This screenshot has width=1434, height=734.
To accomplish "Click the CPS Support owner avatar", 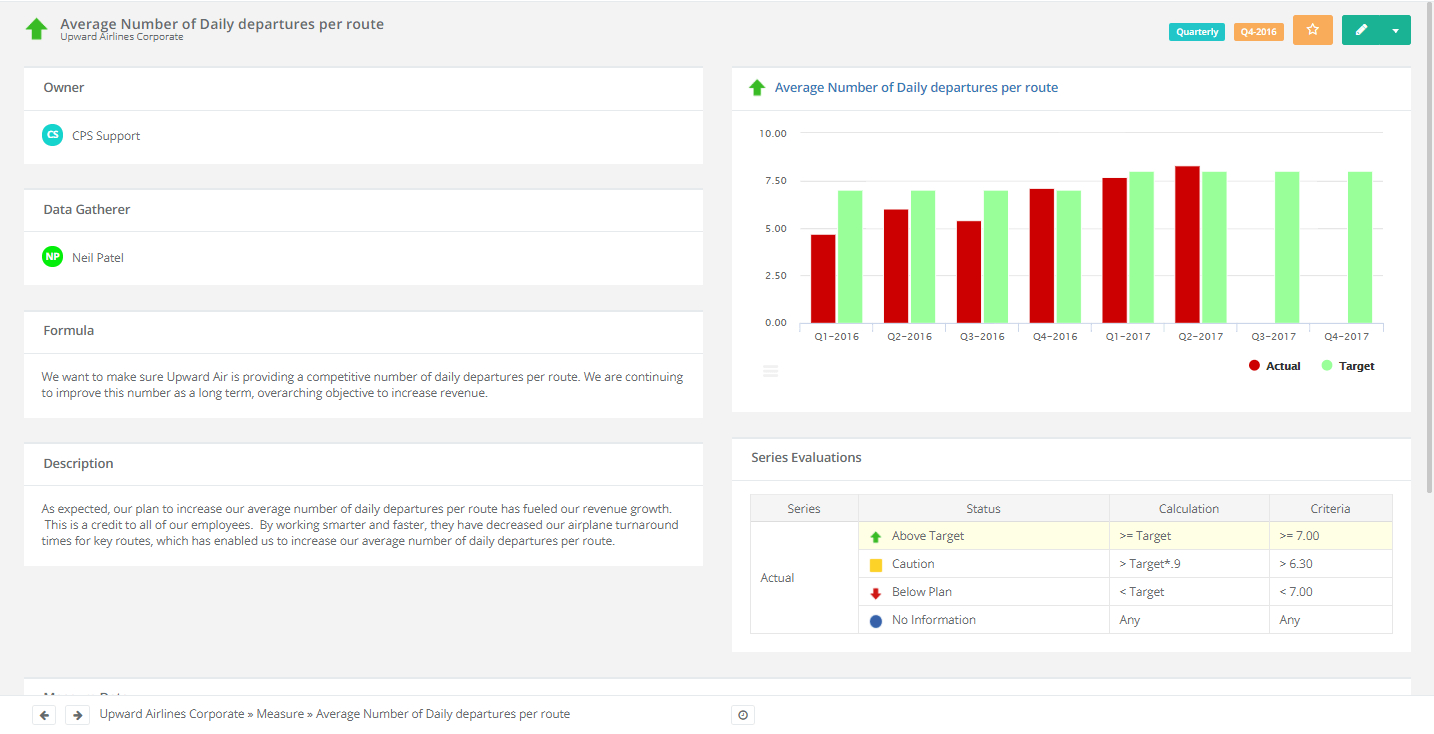I will tap(52, 134).
